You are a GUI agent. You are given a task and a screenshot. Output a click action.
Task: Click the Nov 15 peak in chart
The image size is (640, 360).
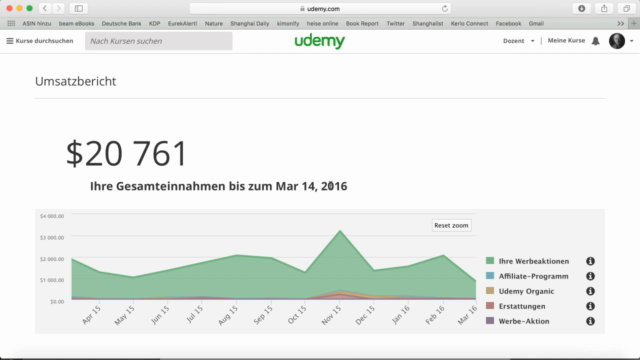(340, 231)
